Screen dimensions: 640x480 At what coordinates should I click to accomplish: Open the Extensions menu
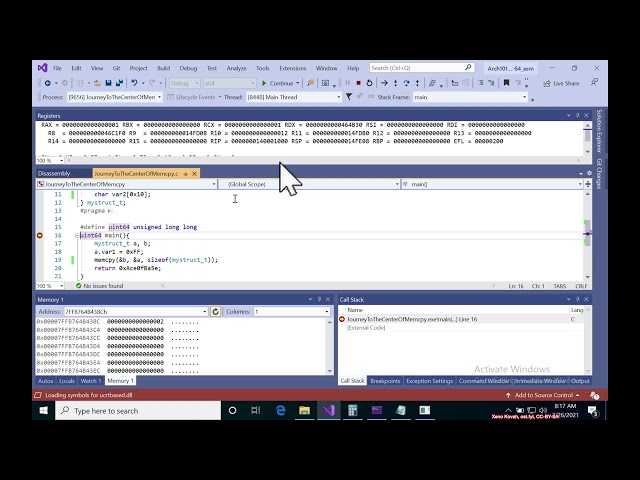pos(293,68)
